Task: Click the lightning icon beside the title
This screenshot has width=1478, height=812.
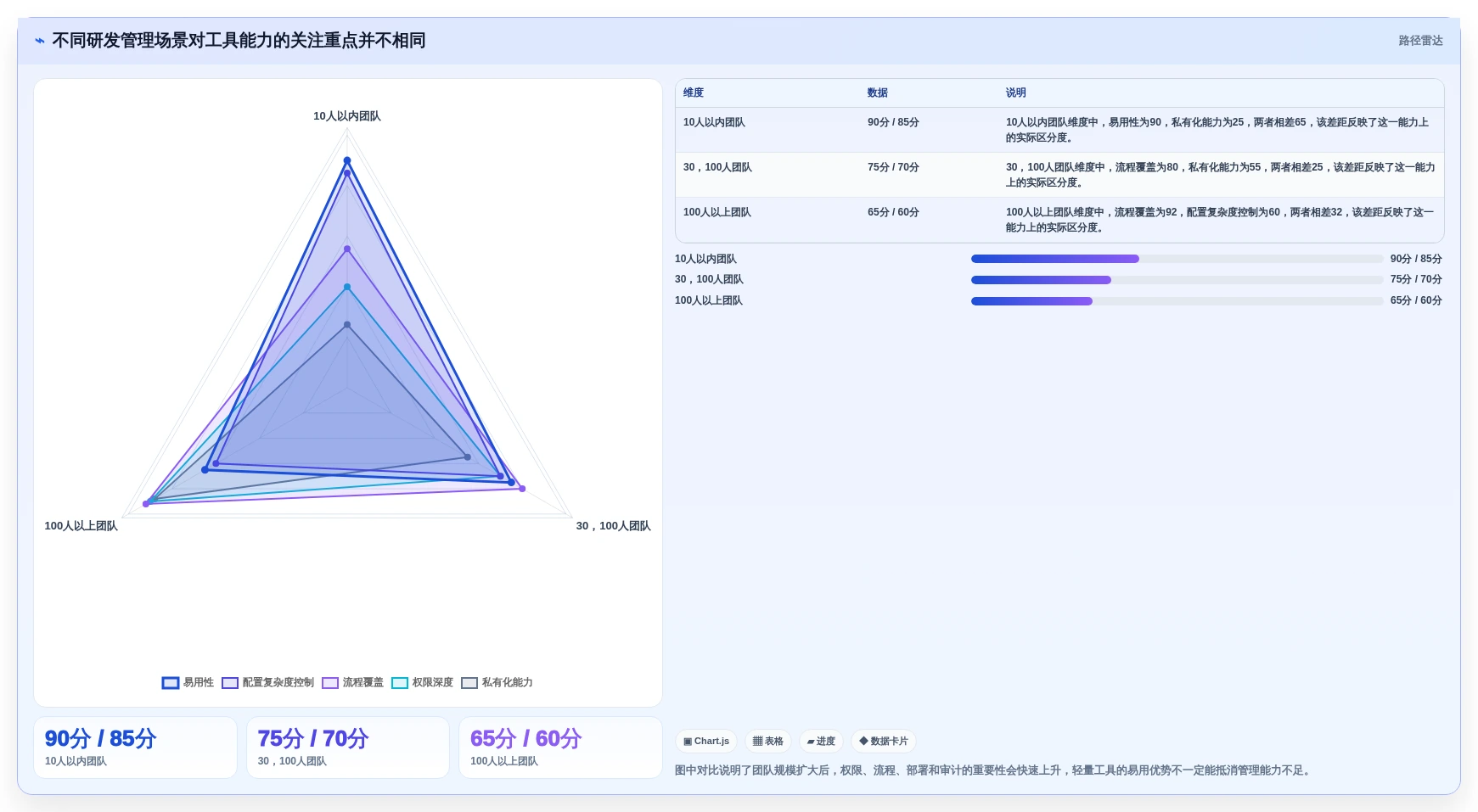Action: tap(39, 41)
